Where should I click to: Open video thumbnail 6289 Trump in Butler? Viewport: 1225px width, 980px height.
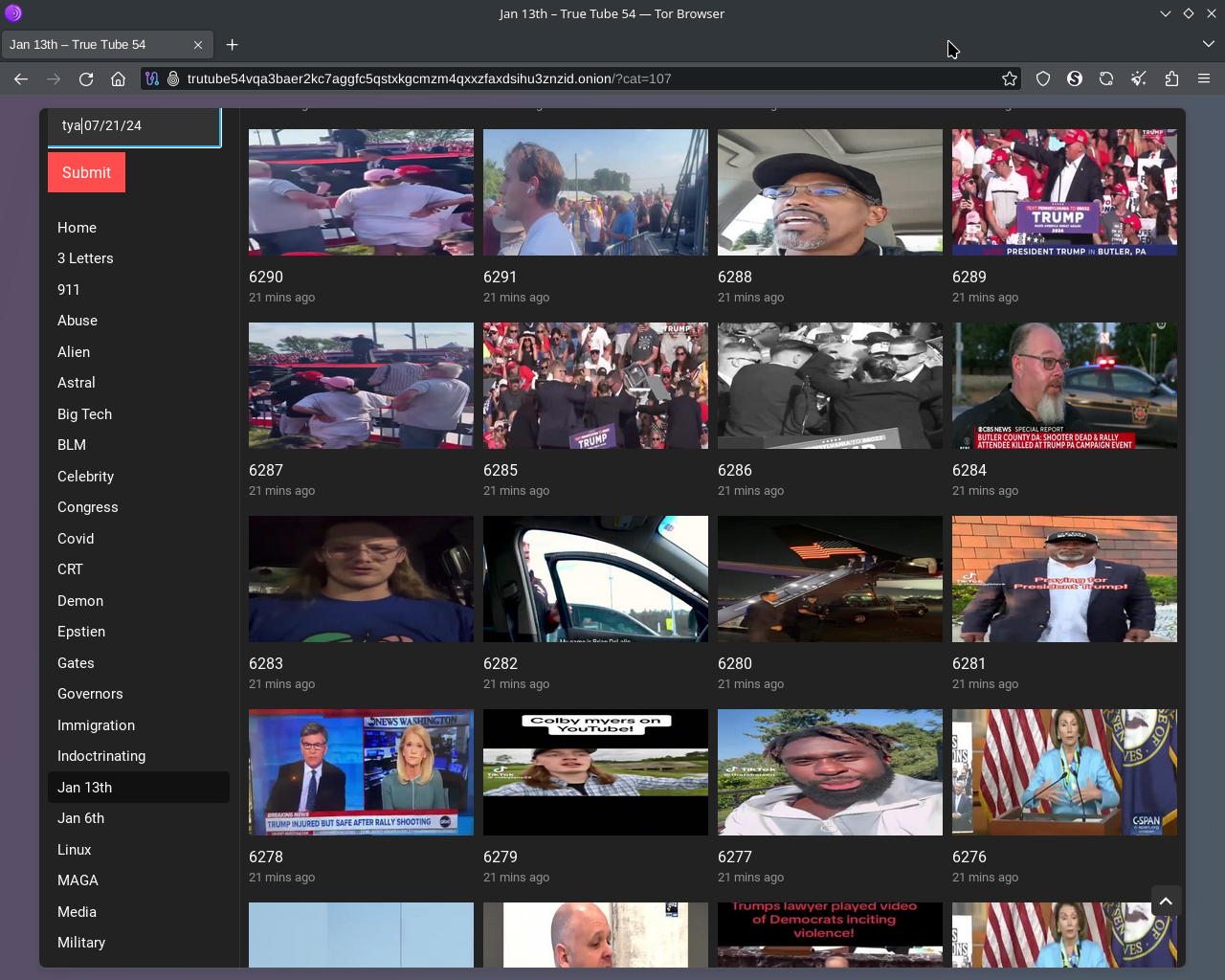(1064, 192)
